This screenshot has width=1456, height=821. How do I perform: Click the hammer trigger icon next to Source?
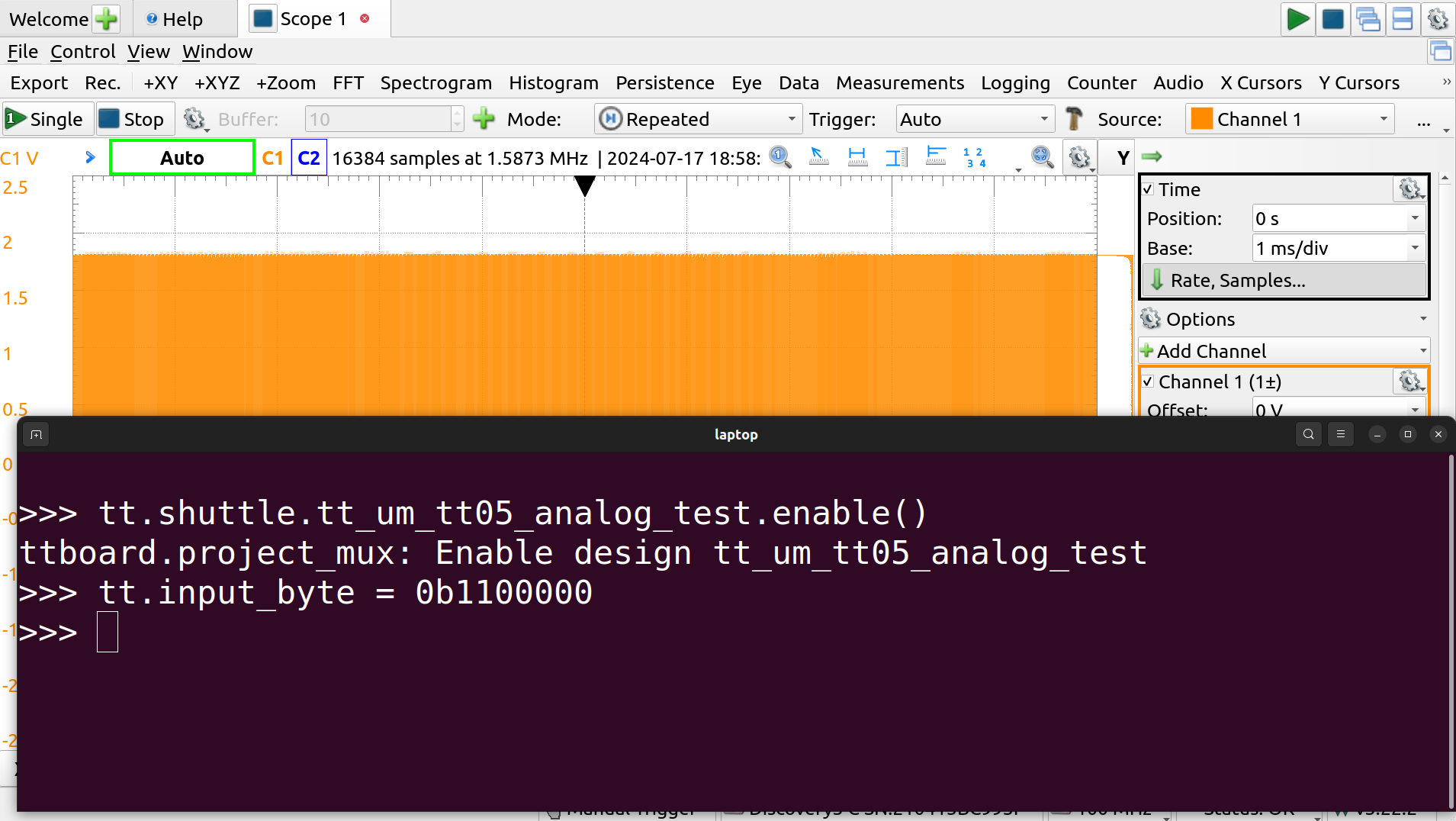click(x=1074, y=119)
